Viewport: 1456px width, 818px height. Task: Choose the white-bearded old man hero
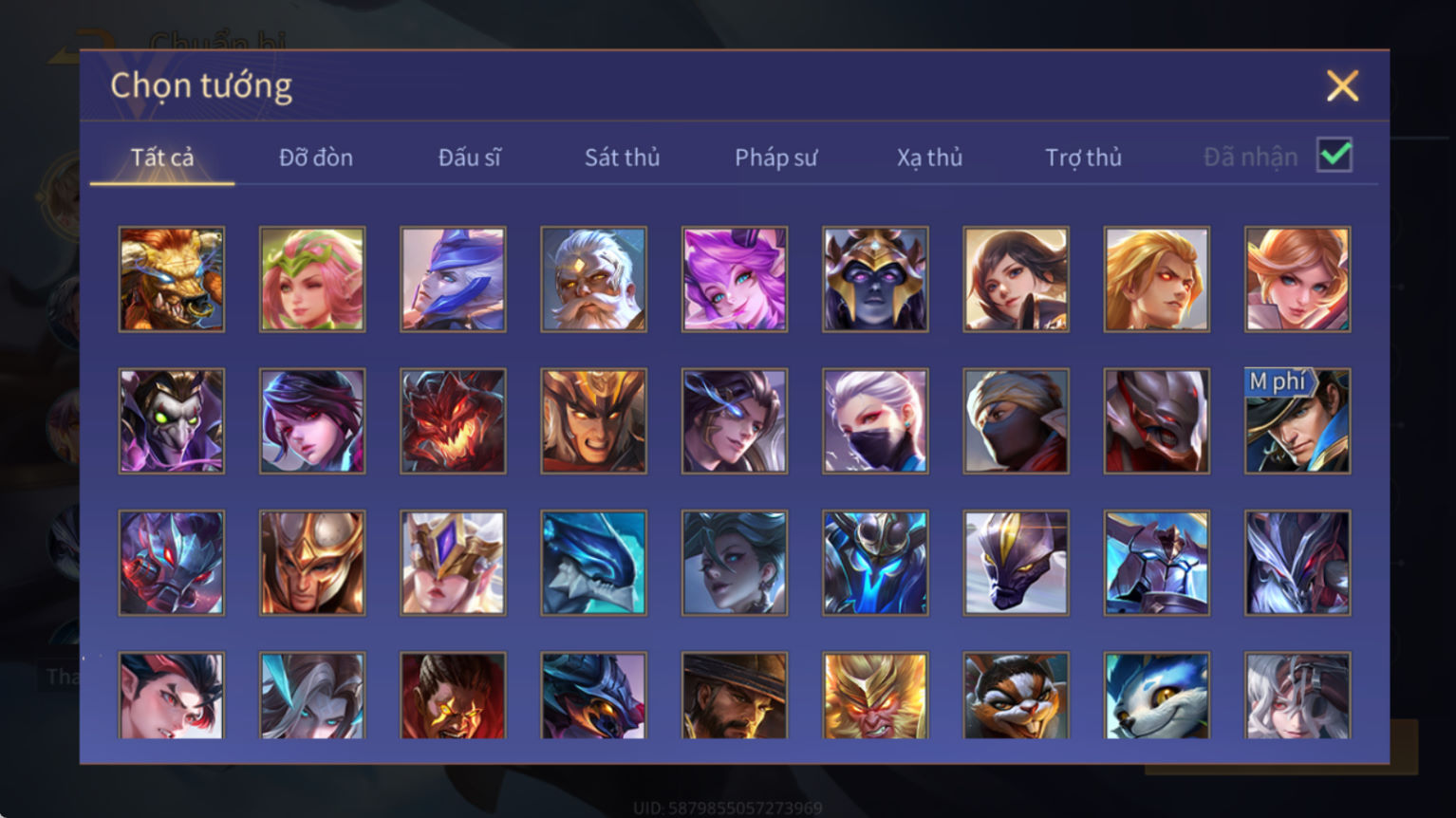(x=593, y=279)
